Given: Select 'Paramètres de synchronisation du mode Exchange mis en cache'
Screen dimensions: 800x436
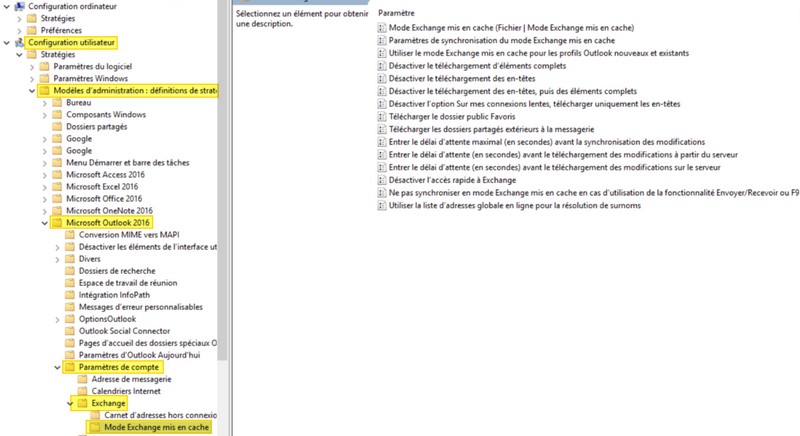Looking at the screenshot, I should pos(502,40).
